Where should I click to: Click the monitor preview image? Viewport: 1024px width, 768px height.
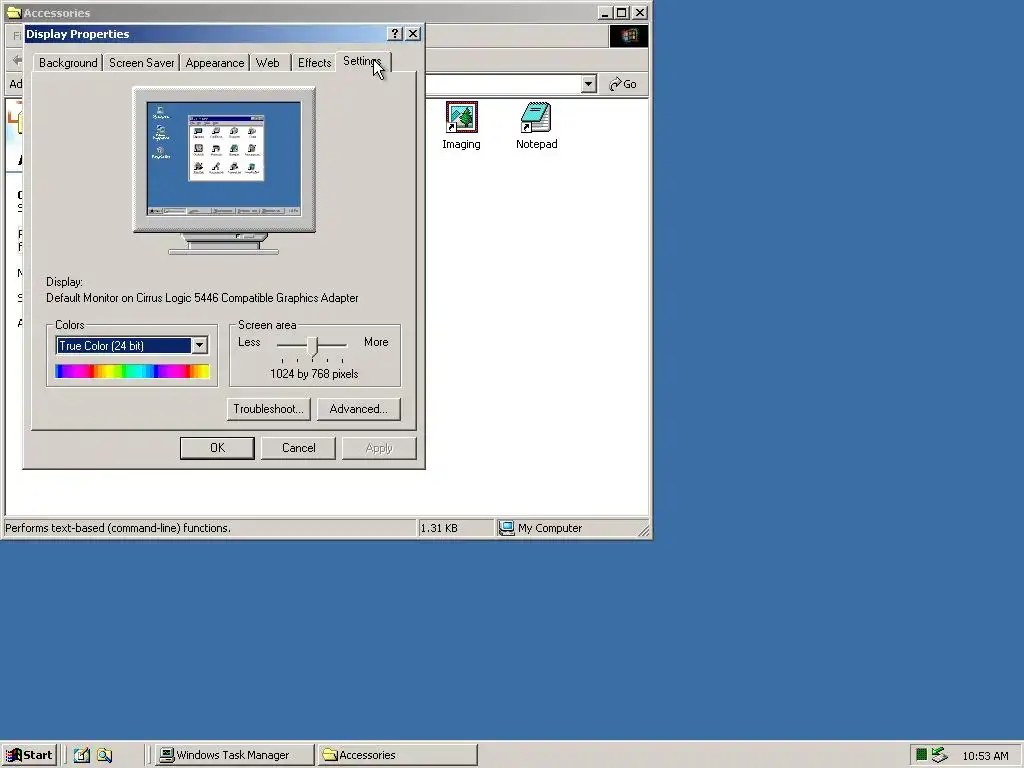point(224,170)
